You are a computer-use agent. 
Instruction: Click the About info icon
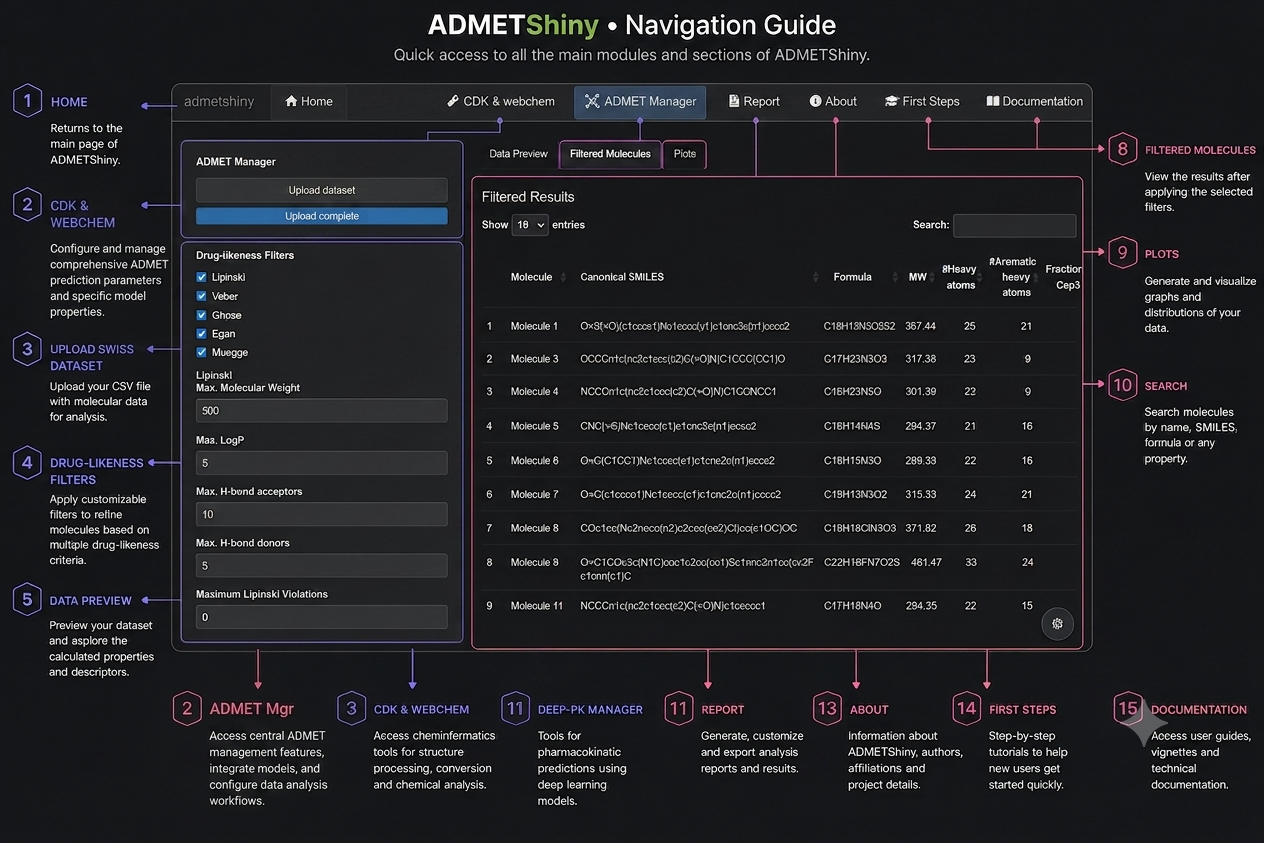pos(815,101)
